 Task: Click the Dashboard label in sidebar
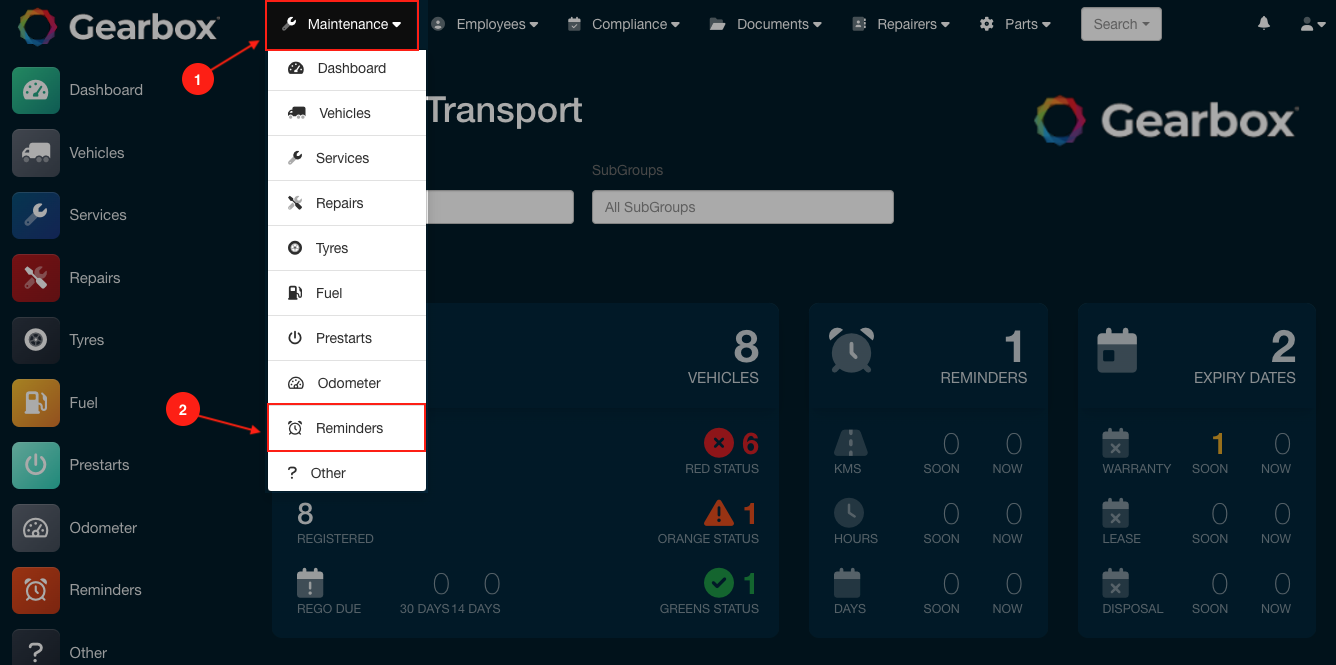click(106, 90)
